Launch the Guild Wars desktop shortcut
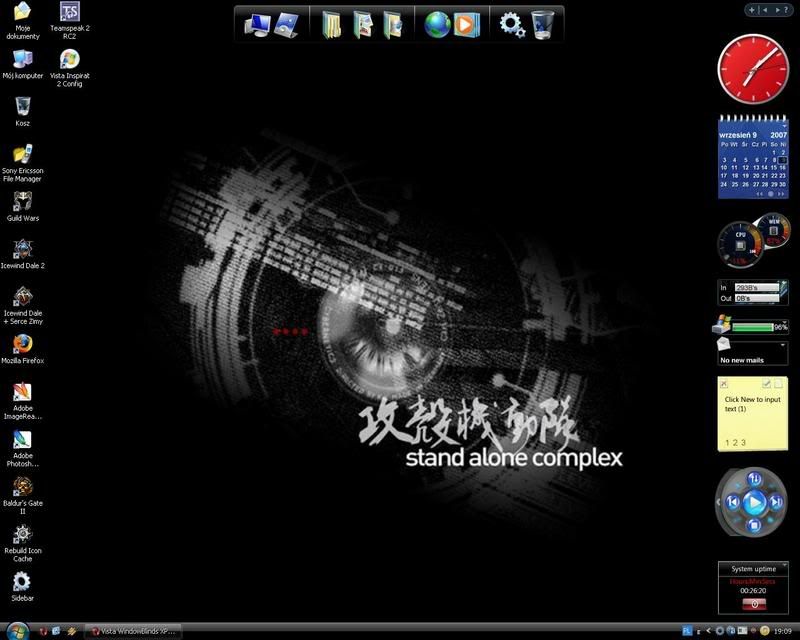Image resolution: width=800 pixels, height=640 pixels. point(22,207)
